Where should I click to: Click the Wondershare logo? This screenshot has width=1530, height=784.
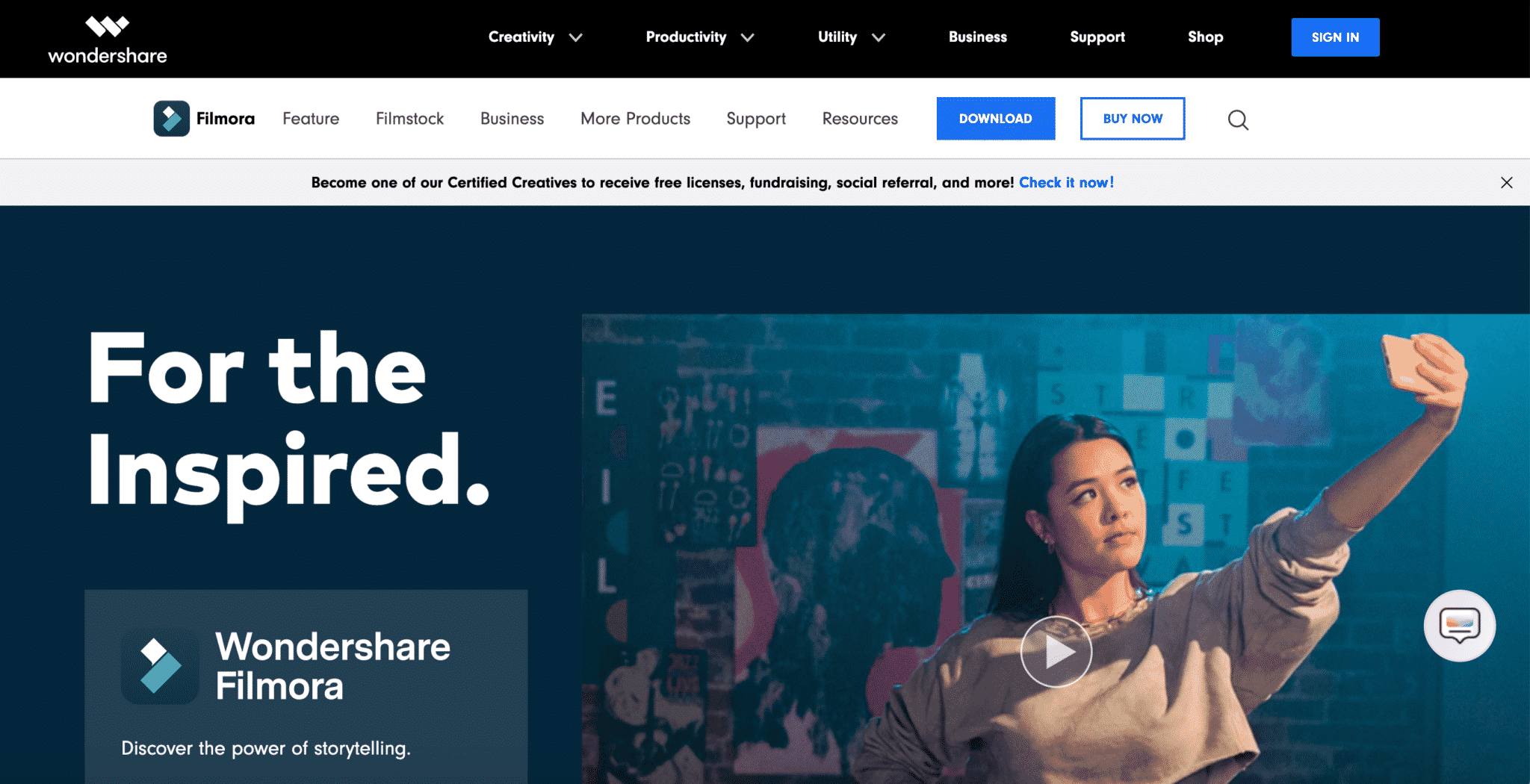coord(107,37)
